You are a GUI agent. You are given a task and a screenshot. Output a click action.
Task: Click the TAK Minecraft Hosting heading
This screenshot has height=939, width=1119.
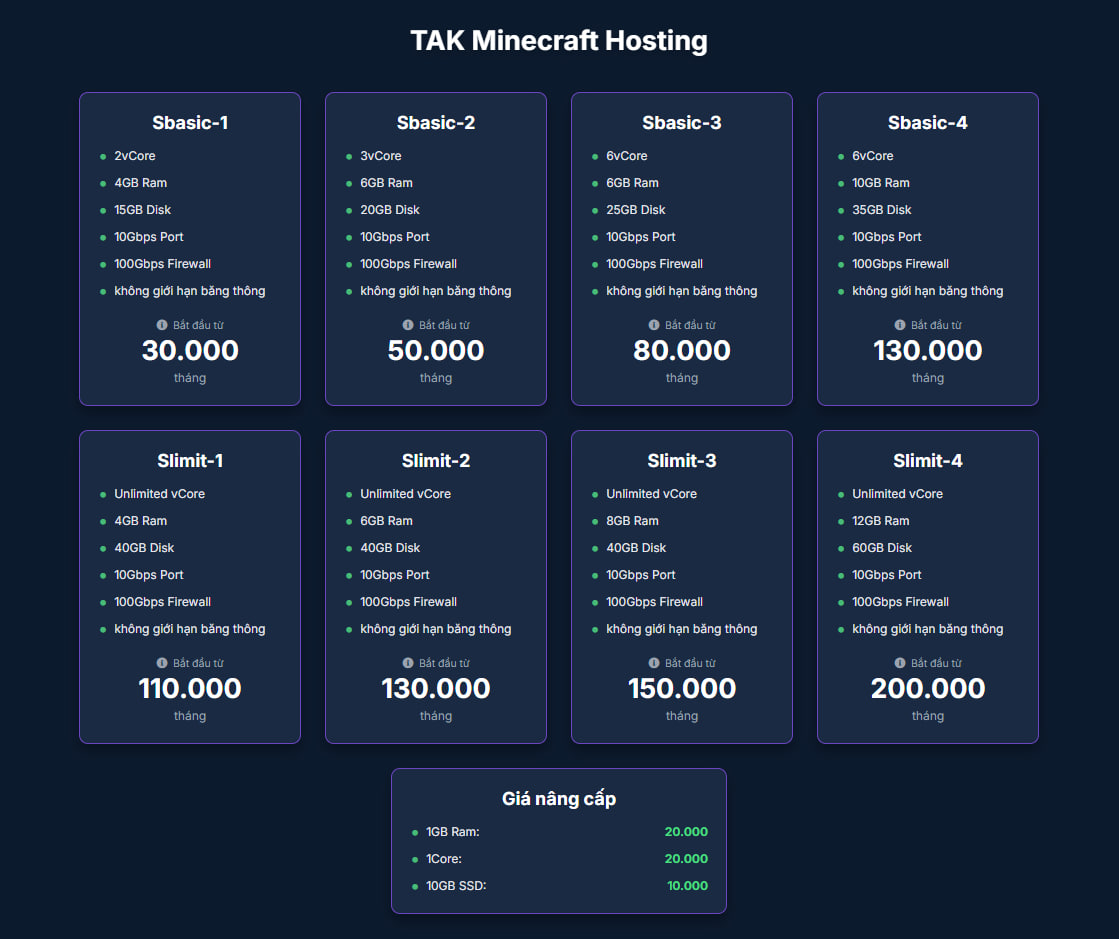tap(559, 41)
